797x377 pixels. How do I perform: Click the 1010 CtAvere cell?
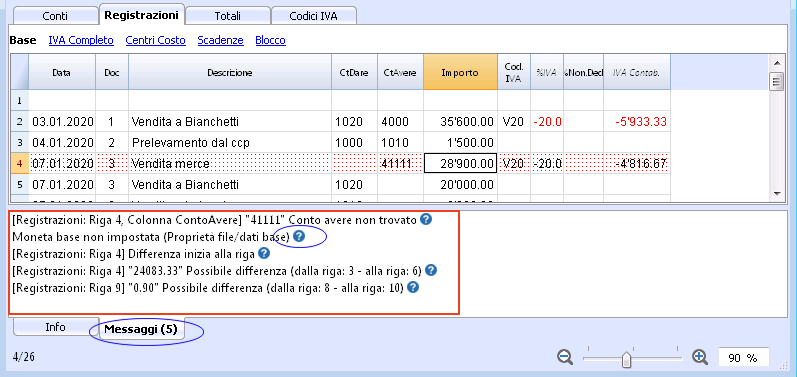coord(401,143)
